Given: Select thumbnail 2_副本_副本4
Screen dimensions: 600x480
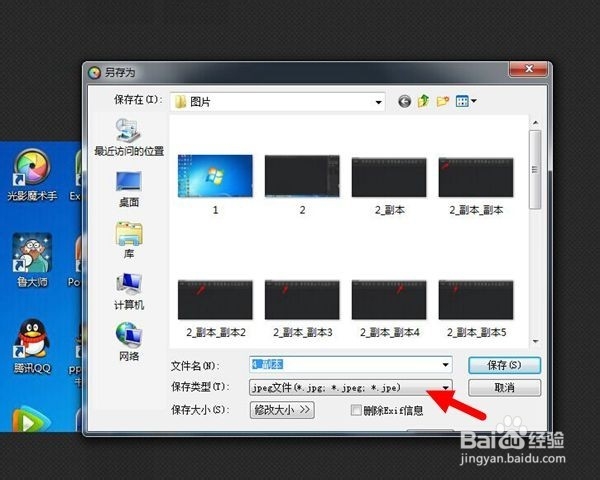Looking at the screenshot, I should [x=389, y=309].
